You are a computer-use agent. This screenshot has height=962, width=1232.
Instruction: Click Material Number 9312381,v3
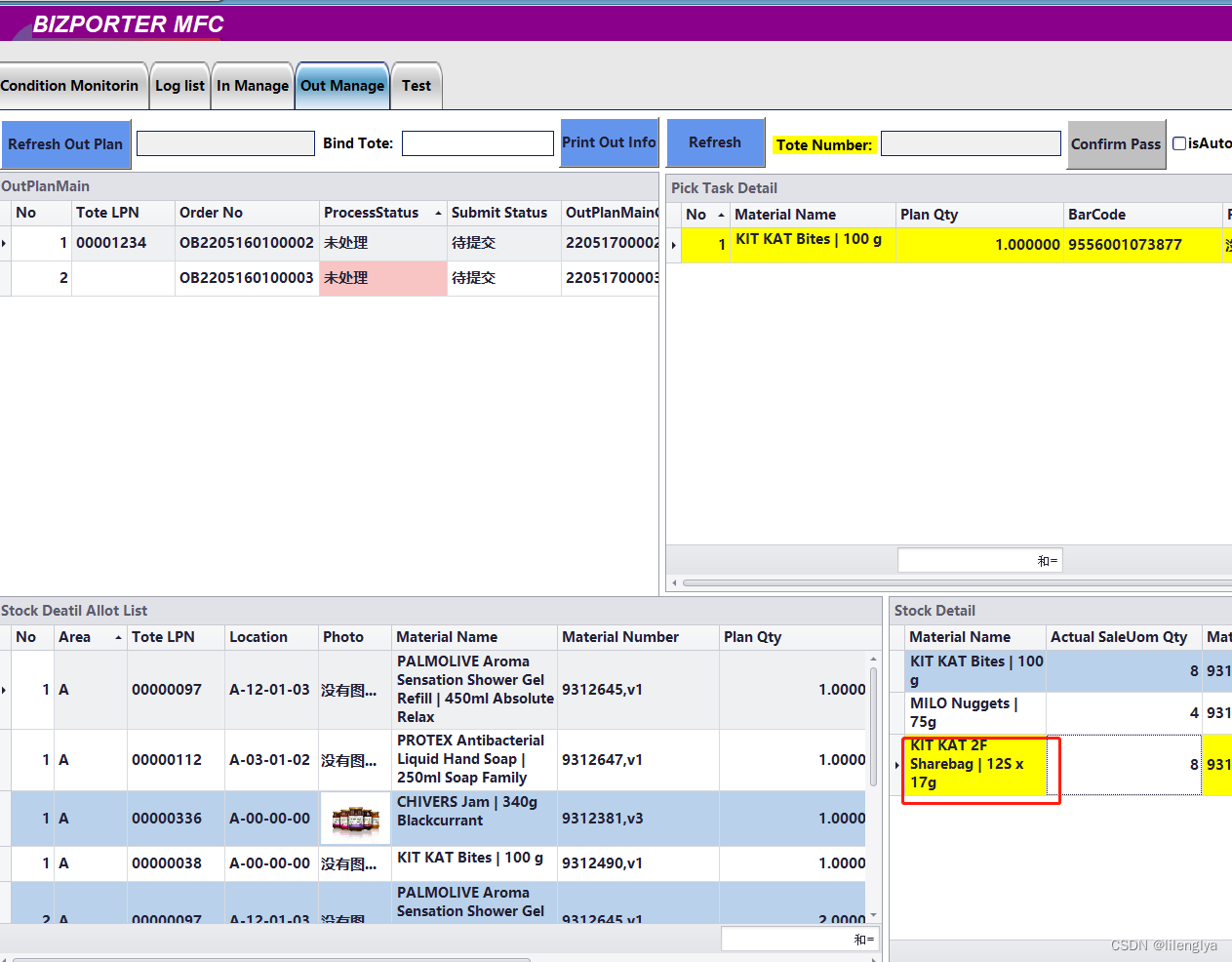tap(639, 819)
